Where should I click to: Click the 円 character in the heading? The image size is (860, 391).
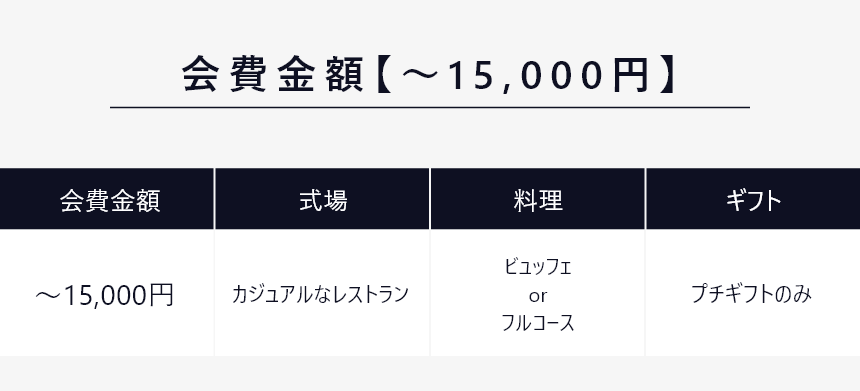point(631,75)
